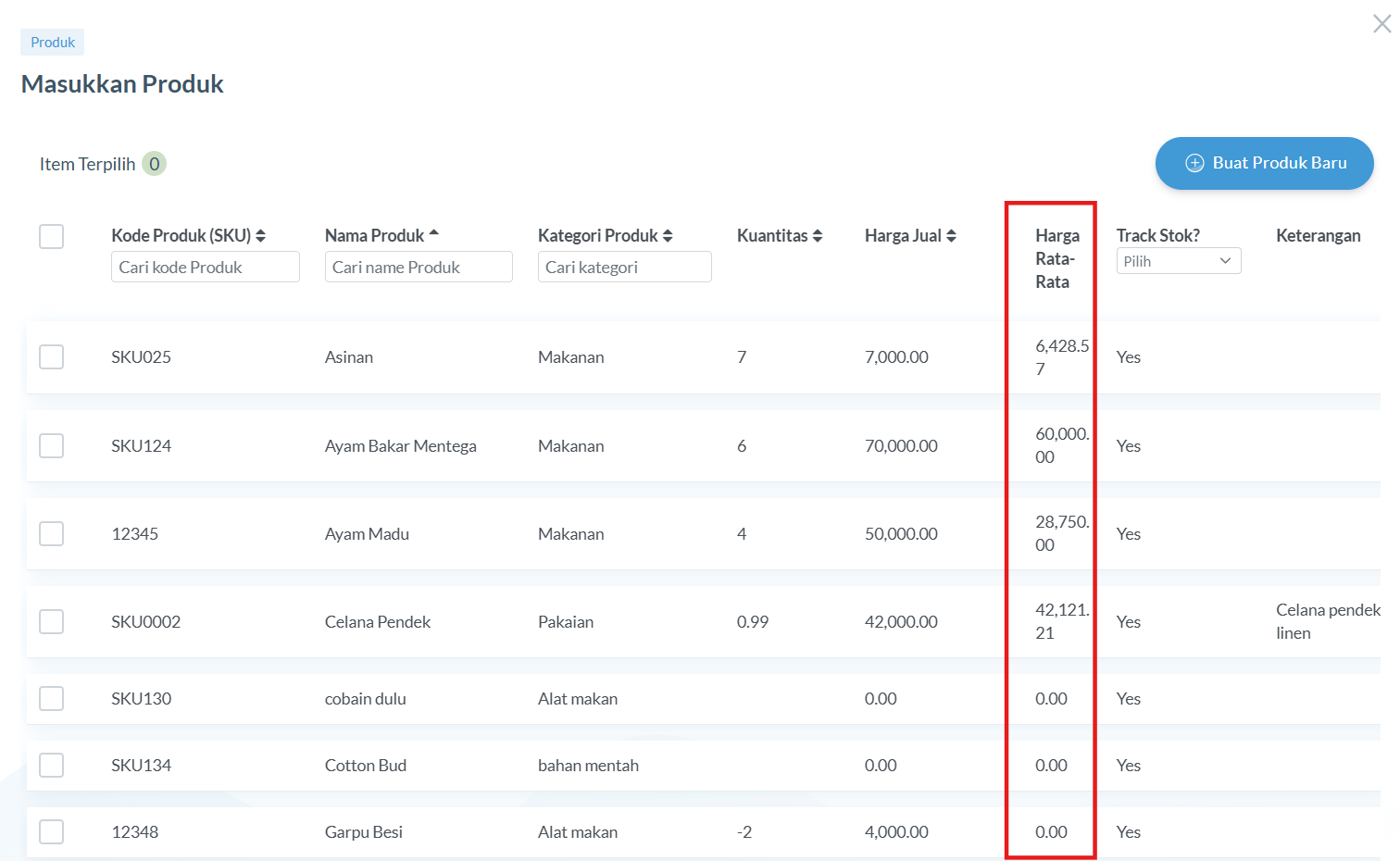Click SKU130 product code cell
This screenshot has width=1400, height=861.
tap(141, 699)
